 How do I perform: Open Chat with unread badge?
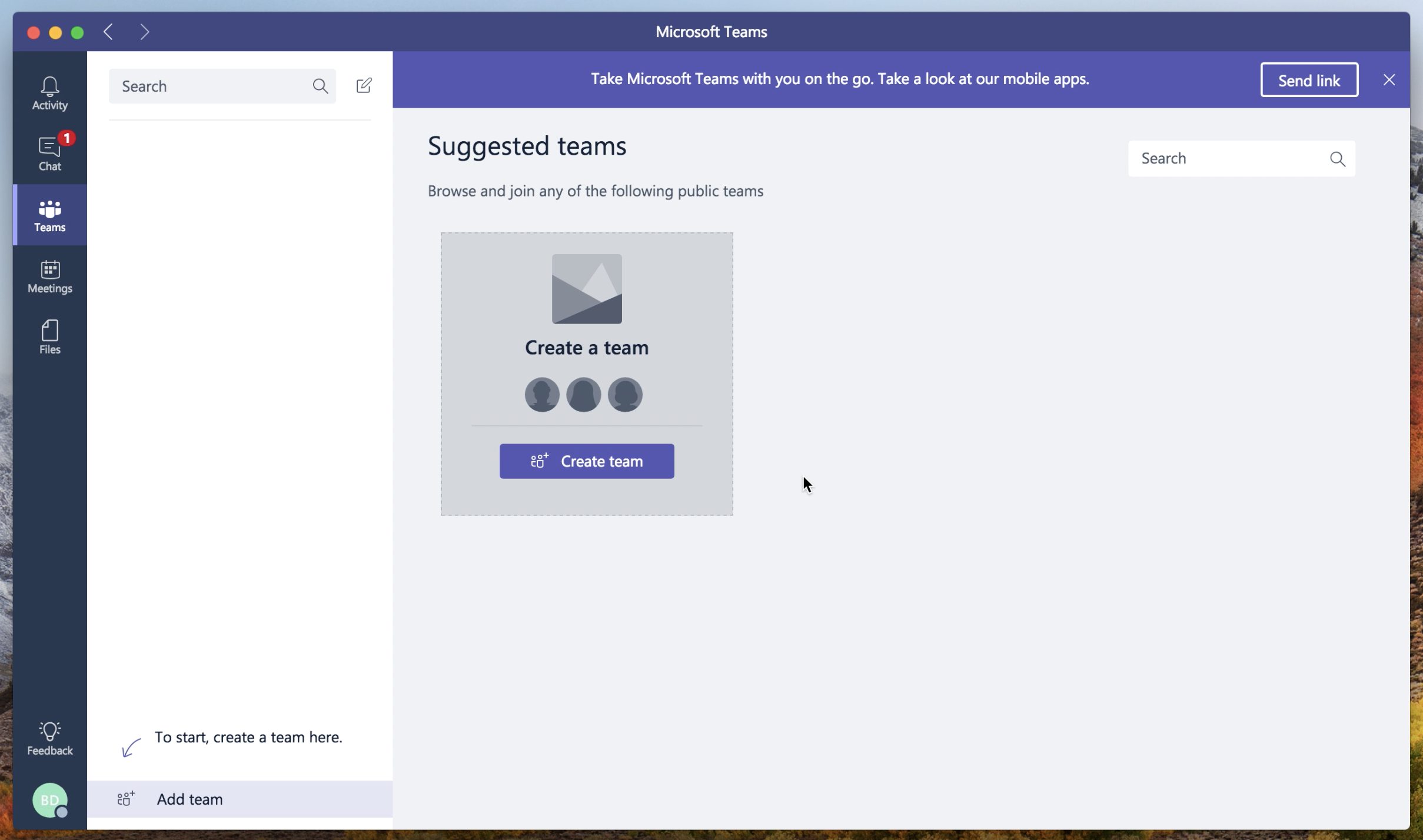point(49,153)
